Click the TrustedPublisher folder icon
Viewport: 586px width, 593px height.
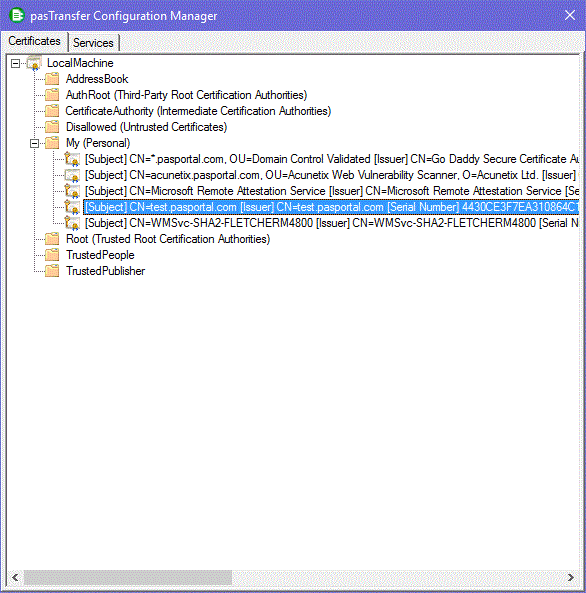(52, 271)
